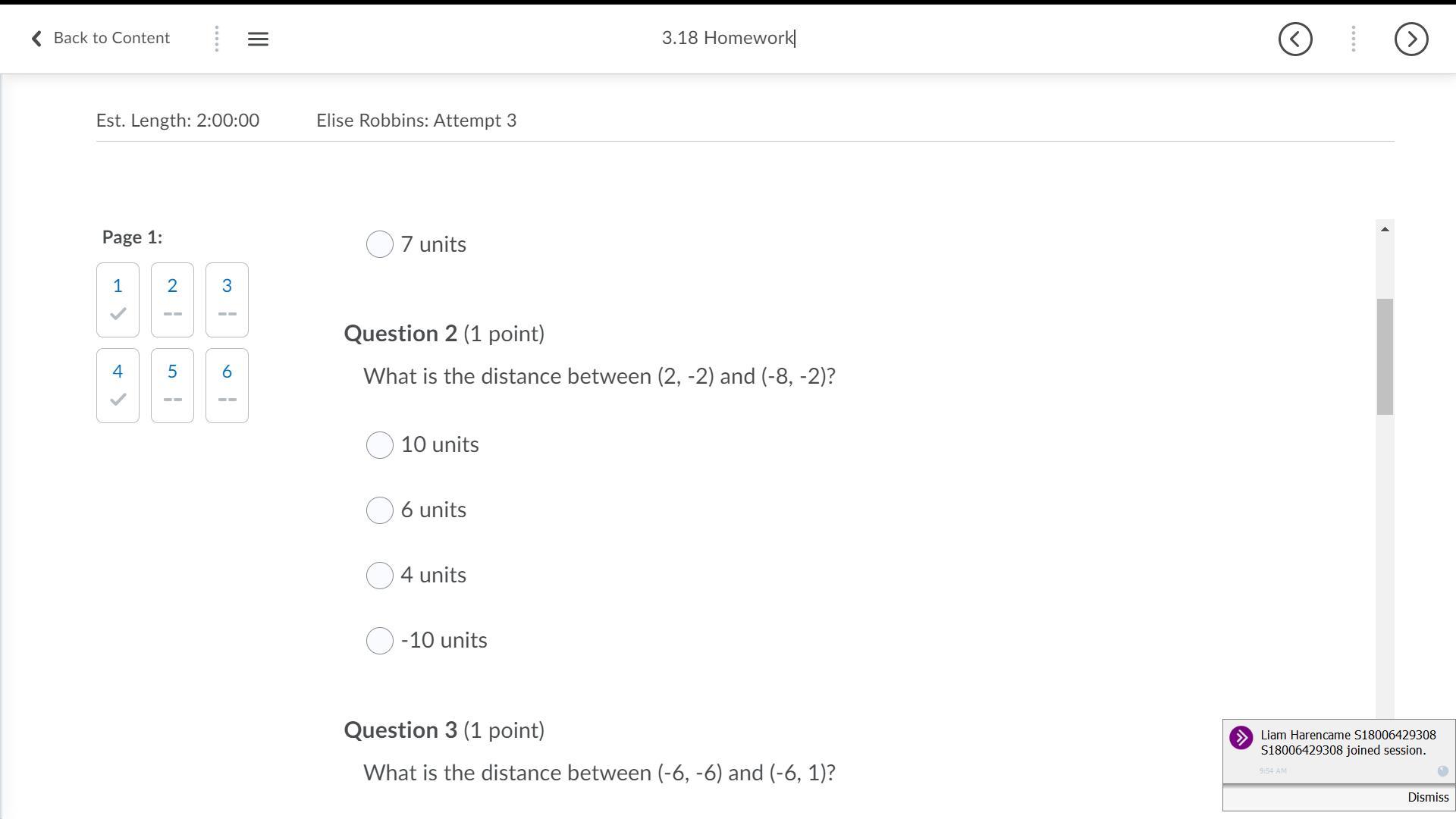Select the 6 units radio option
The image size is (1456, 819).
(380, 510)
